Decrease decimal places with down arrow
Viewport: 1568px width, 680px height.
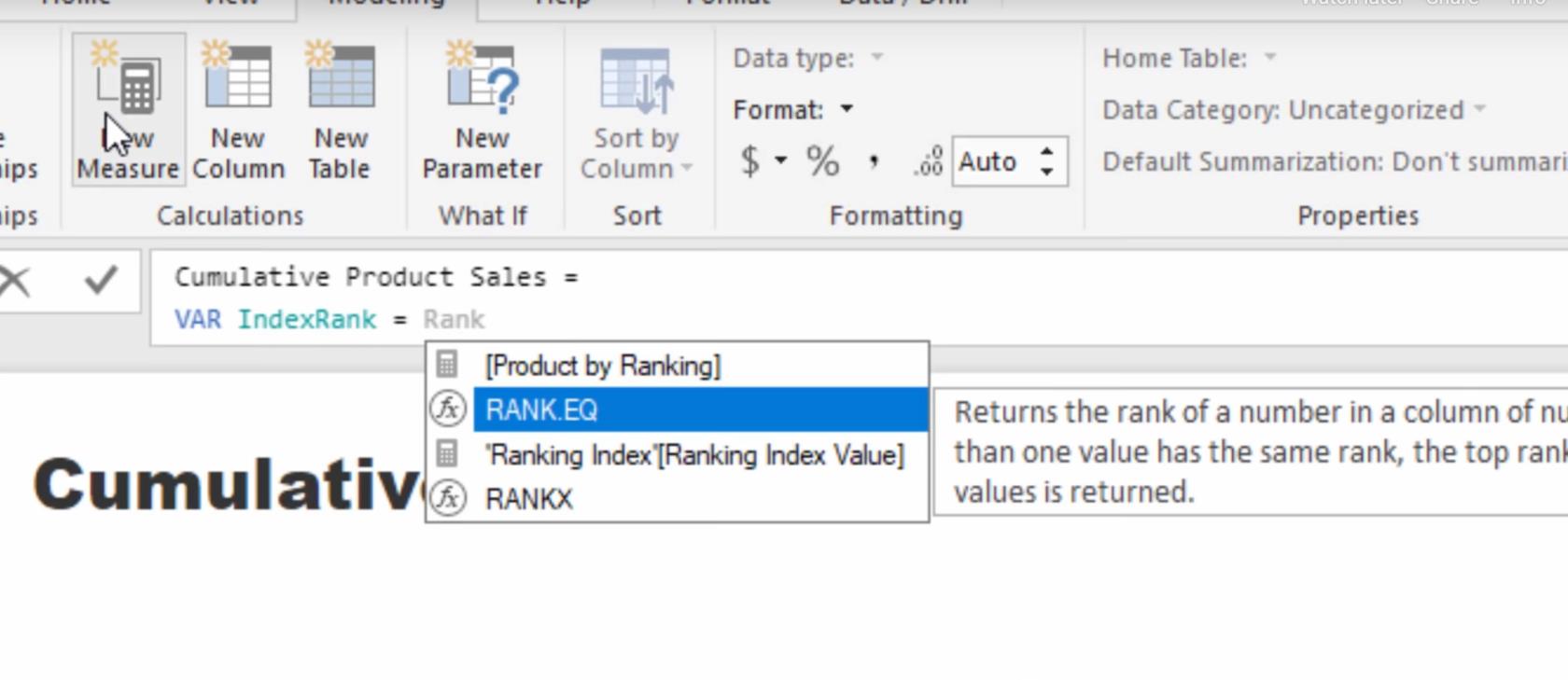[x=1047, y=172]
